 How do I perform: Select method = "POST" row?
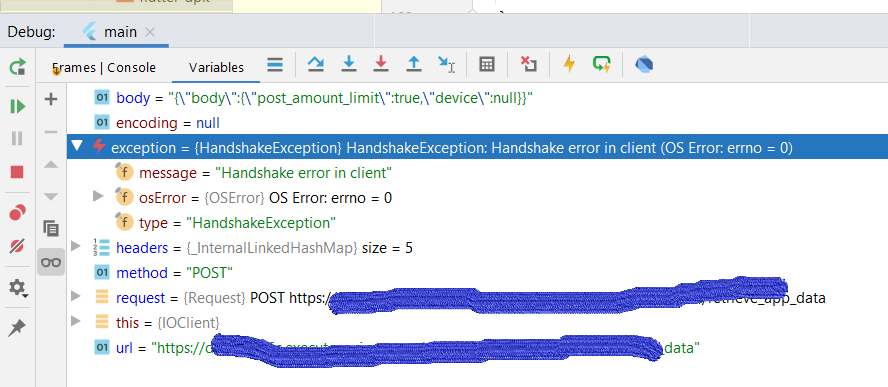pos(477,273)
